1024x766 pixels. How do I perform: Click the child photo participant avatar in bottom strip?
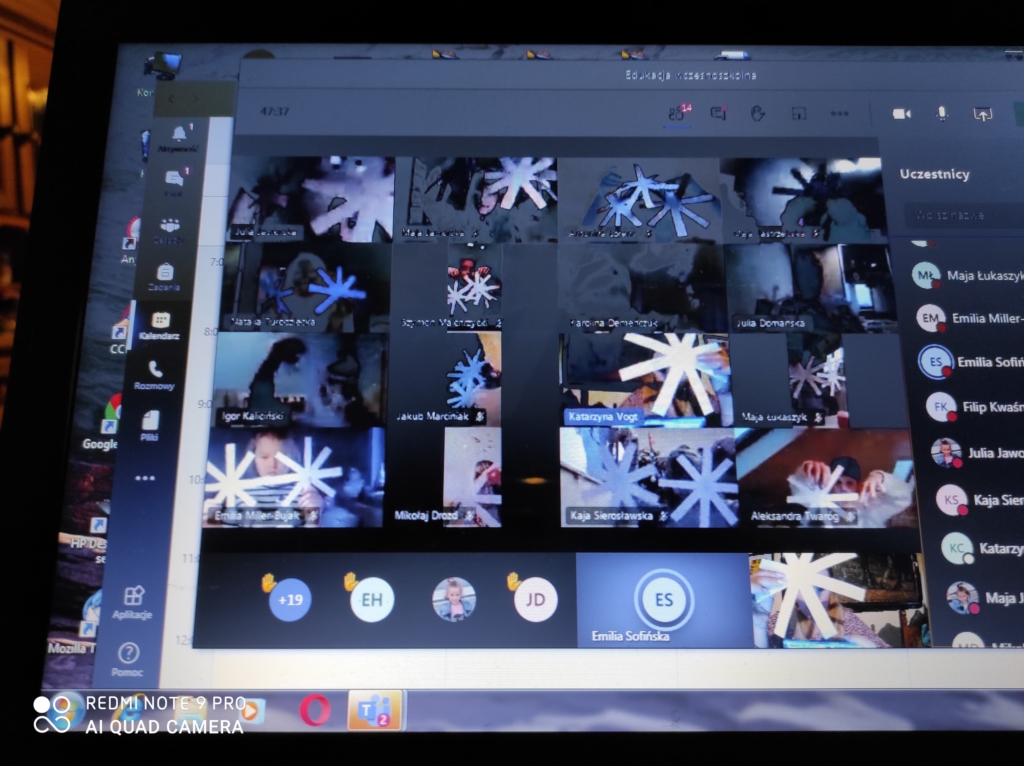click(x=454, y=599)
